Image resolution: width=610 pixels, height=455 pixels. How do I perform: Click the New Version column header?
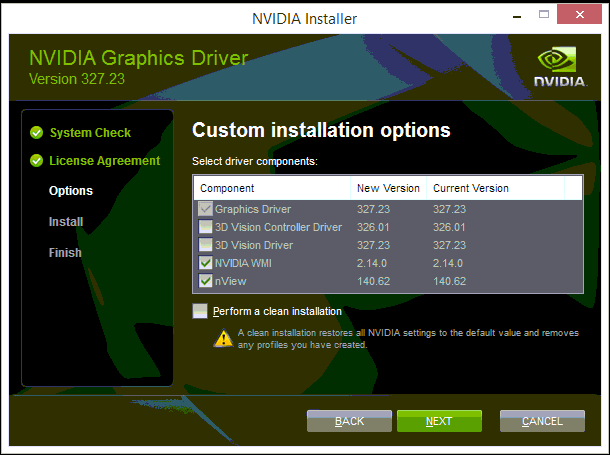(389, 188)
